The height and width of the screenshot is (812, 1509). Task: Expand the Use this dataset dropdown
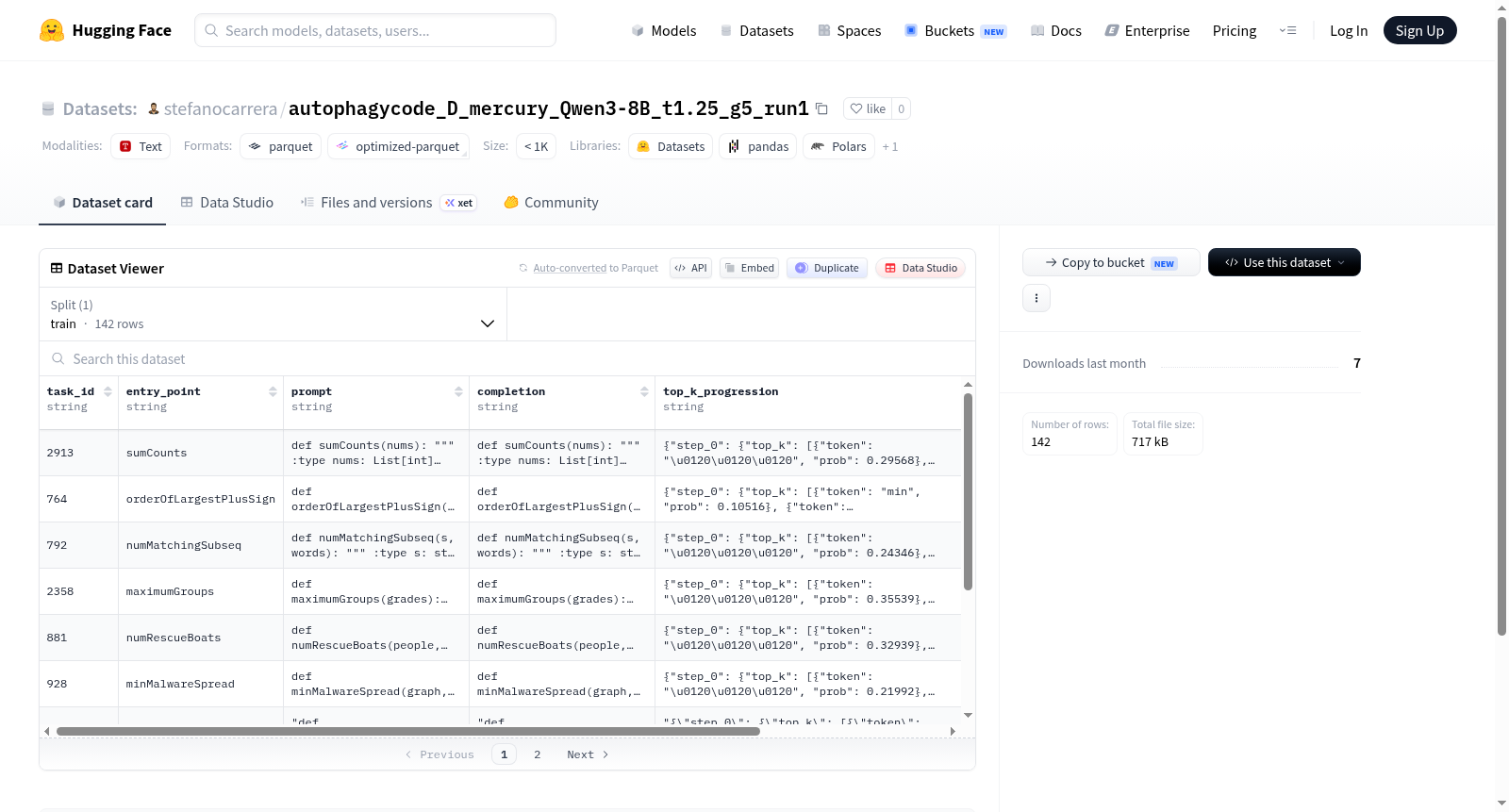[1285, 262]
